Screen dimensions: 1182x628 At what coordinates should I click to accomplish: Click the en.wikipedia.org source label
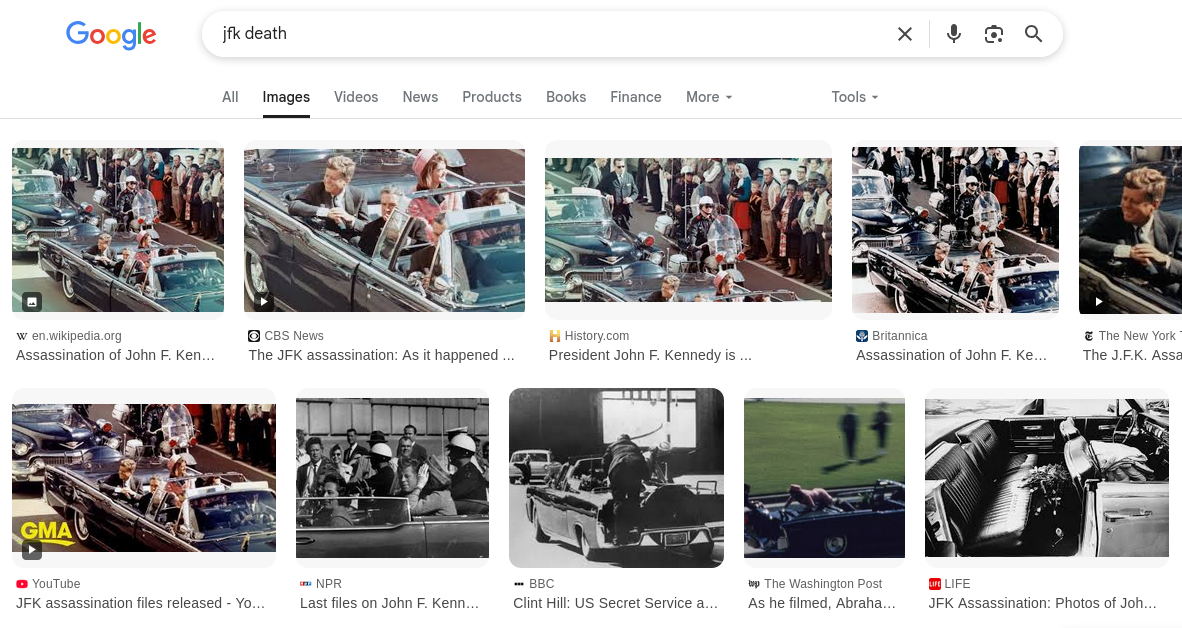click(76, 336)
